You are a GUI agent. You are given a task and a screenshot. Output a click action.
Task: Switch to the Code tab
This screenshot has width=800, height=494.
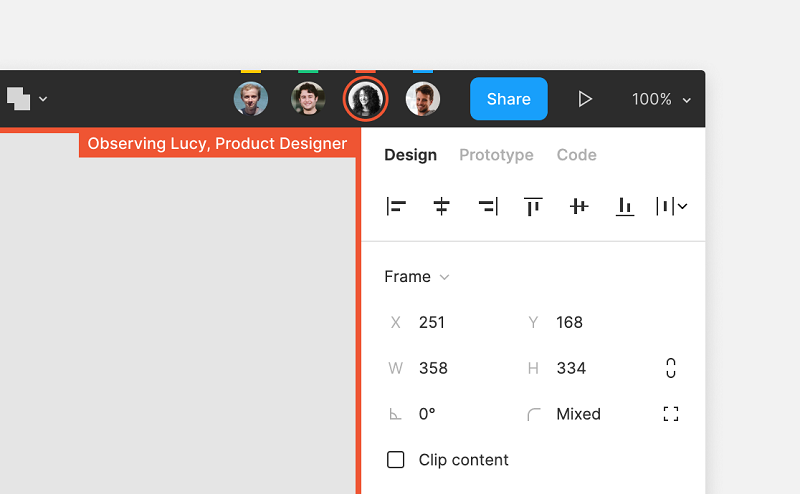(x=577, y=155)
